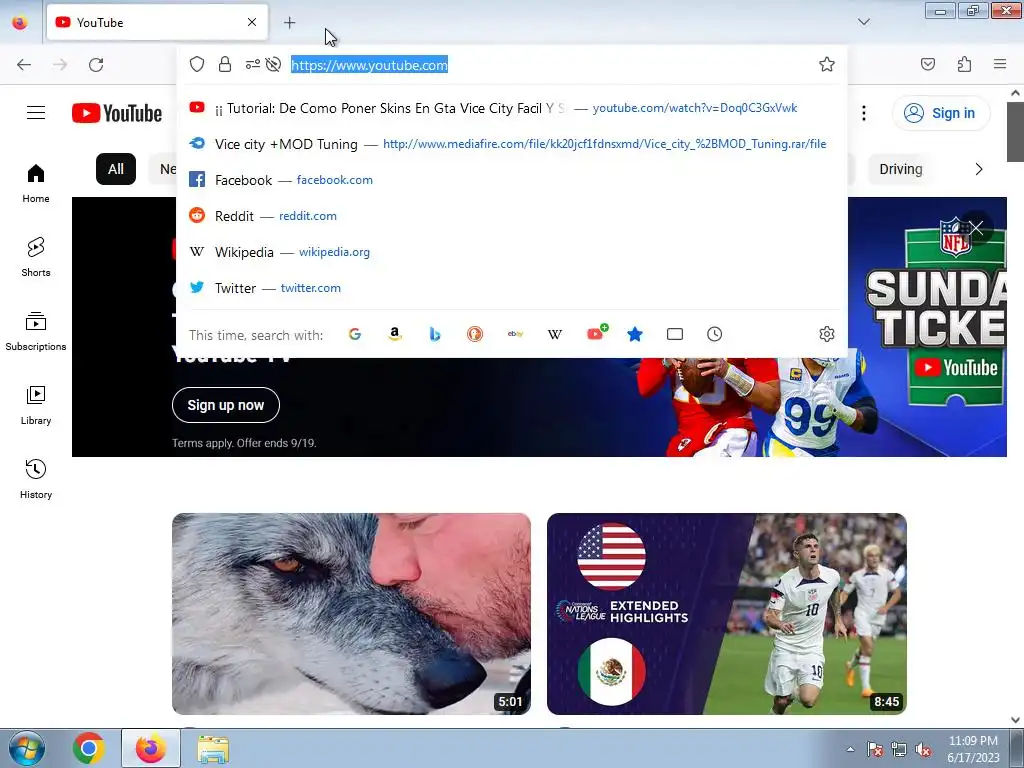Show more filter chips with right arrow
The height and width of the screenshot is (768, 1024).
coord(978,169)
